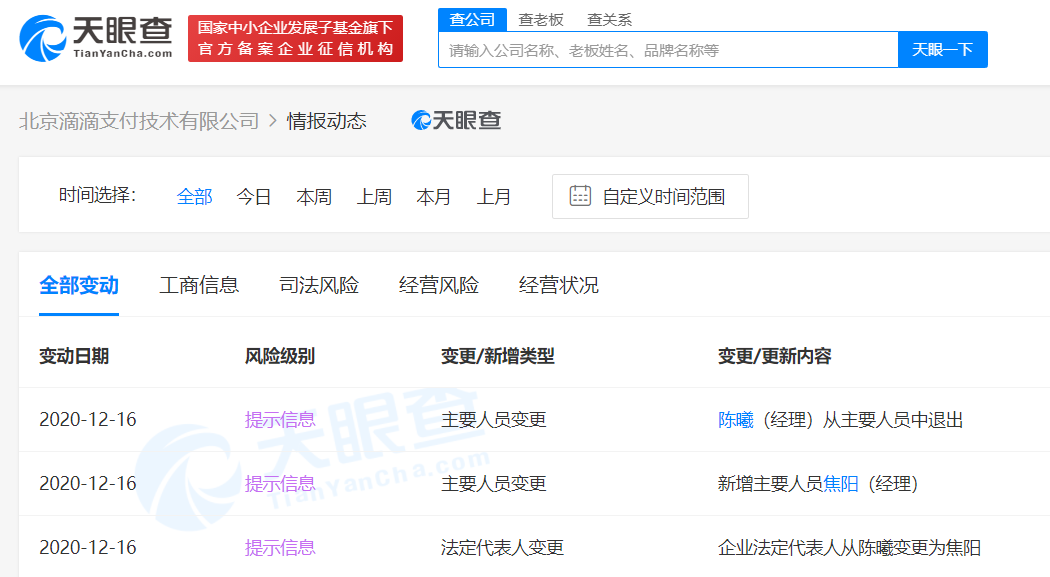The width and height of the screenshot is (1050, 577).
Task: Filter time by 本周
Action: 314,197
